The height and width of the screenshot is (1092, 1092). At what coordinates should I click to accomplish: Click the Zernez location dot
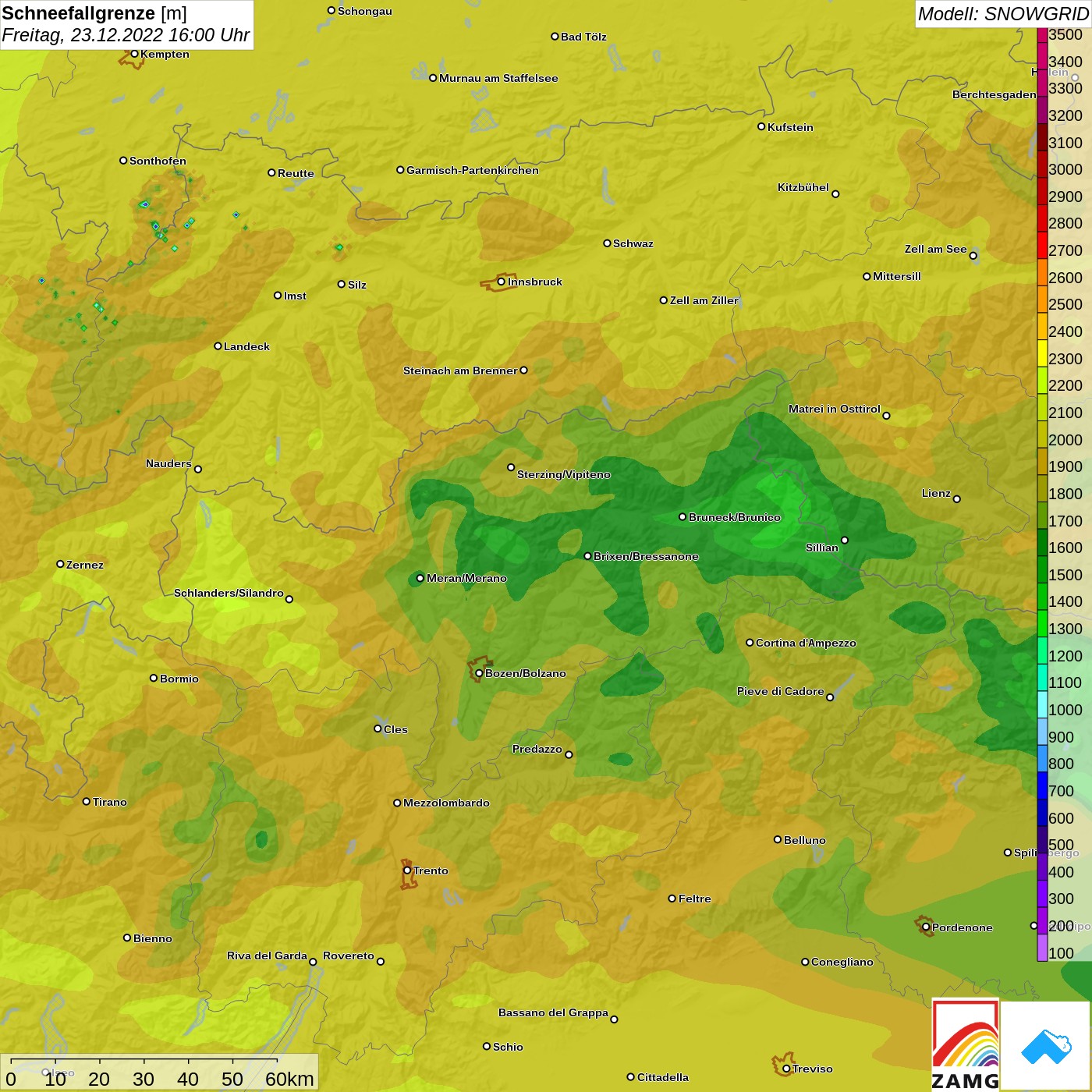(x=60, y=564)
